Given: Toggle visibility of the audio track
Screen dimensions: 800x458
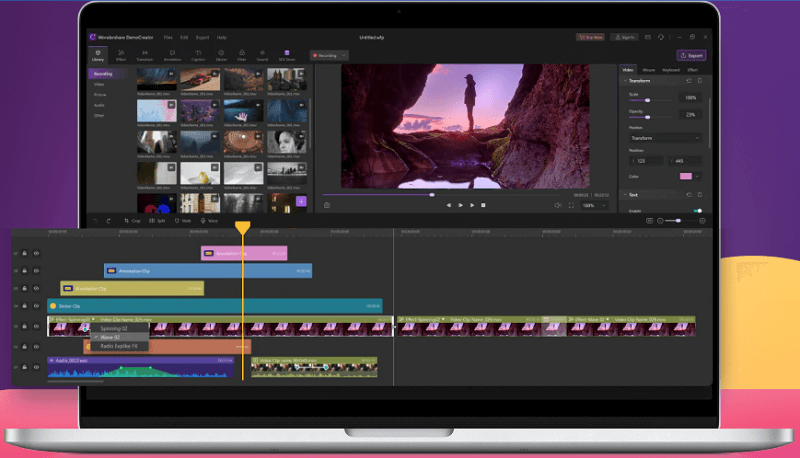Looking at the screenshot, I should [x=36, y=367].
